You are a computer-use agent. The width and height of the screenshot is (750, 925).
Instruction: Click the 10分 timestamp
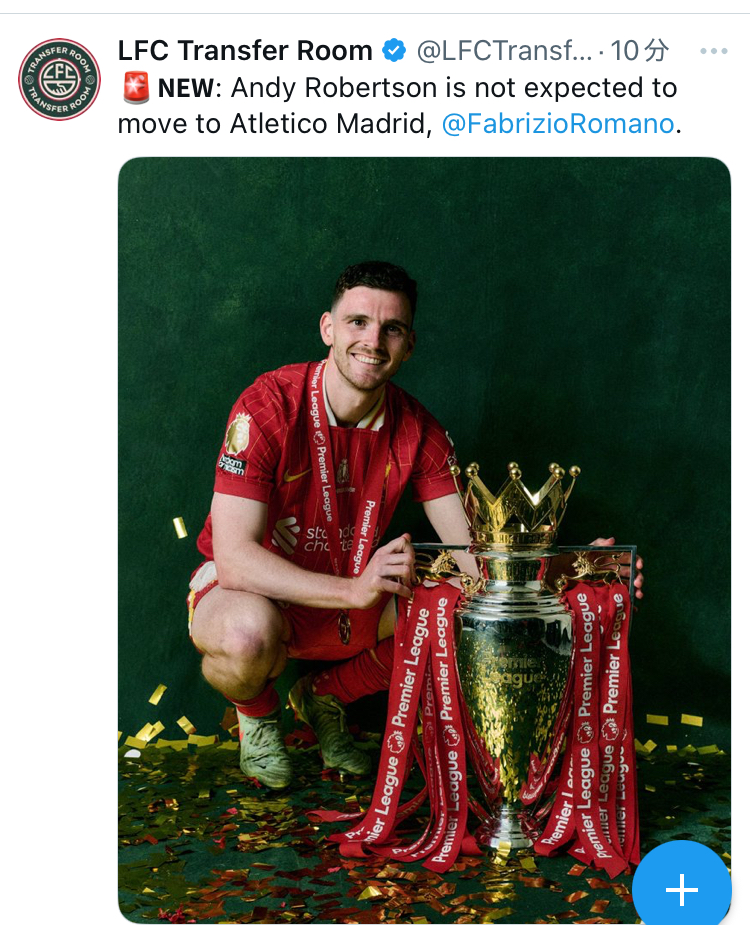point(640,50)
